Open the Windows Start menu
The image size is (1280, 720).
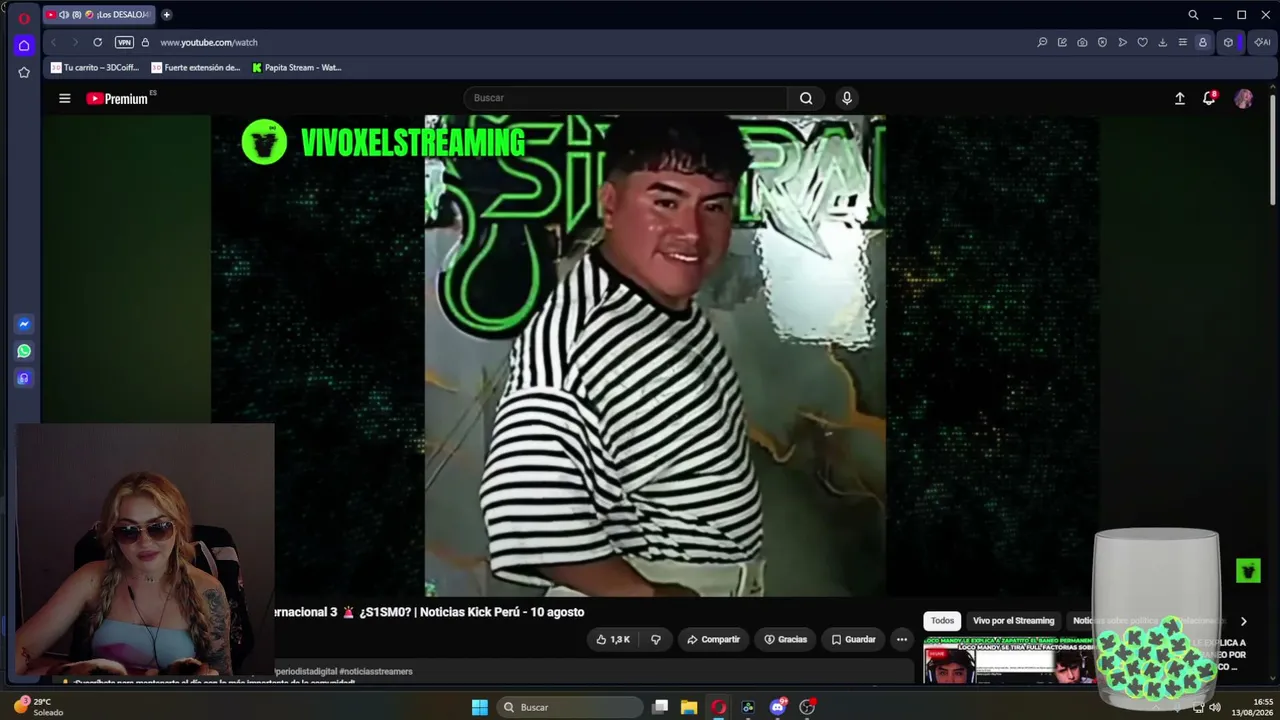click(x=480, y=707)
